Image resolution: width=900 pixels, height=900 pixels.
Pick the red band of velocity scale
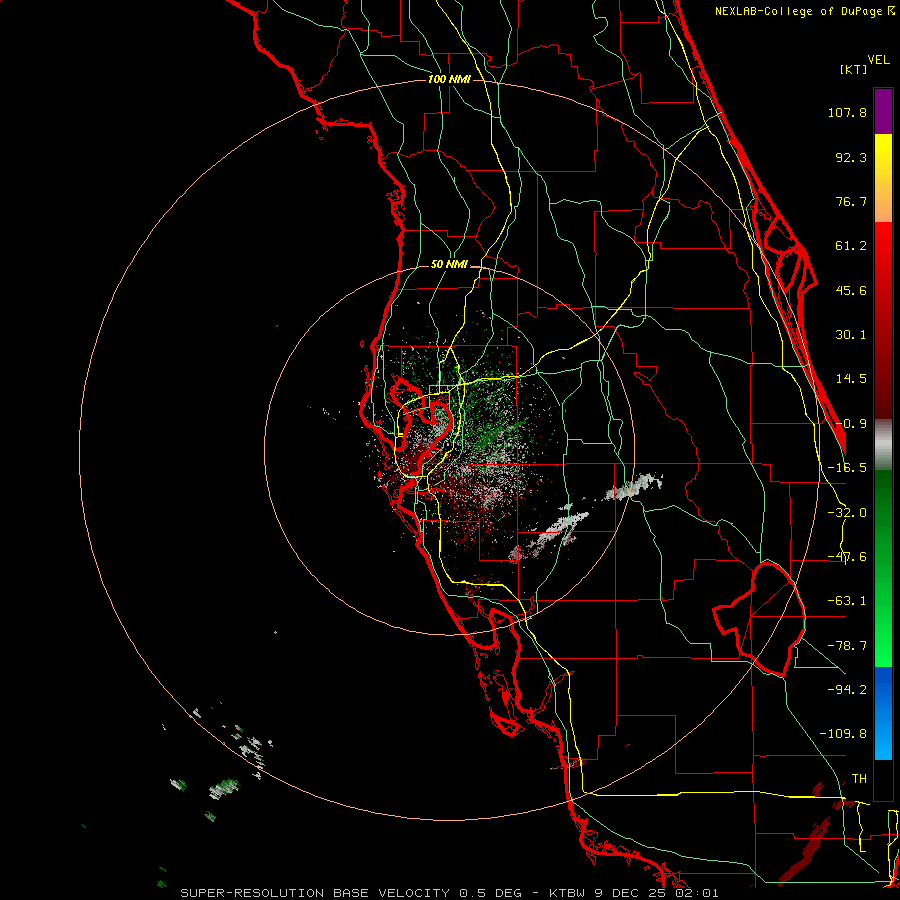pos(883,320)
